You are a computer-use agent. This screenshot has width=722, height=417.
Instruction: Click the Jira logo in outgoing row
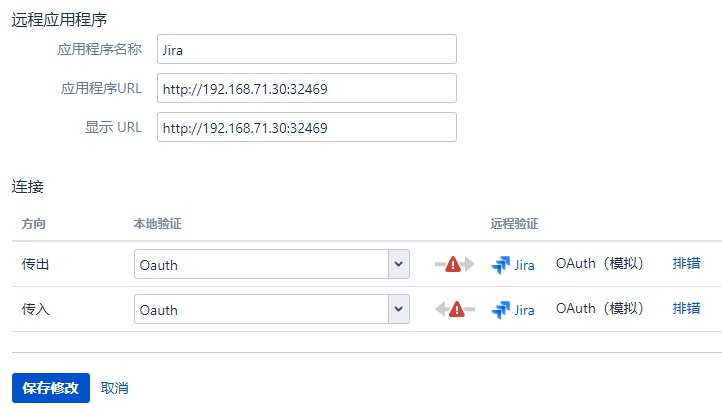[502, 265]
